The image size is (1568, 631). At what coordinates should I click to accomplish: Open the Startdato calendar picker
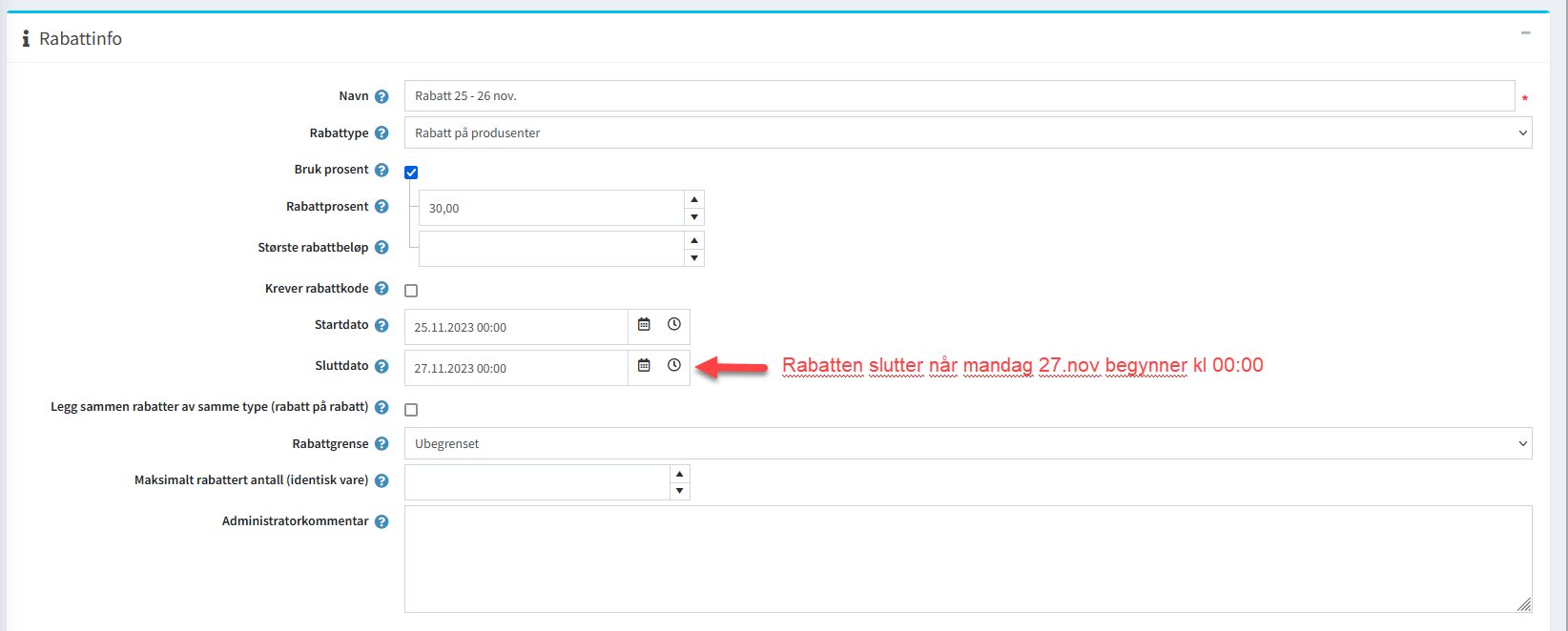pyautogui.click(x=644, y=325)
